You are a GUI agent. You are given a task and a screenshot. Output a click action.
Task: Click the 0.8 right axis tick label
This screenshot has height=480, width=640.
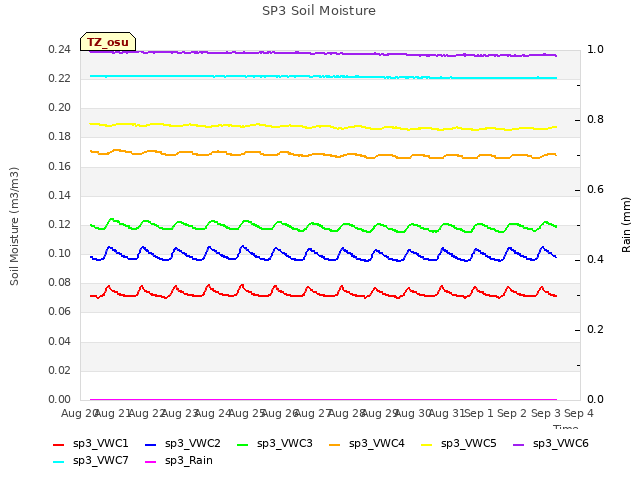[x=595, y=120]
